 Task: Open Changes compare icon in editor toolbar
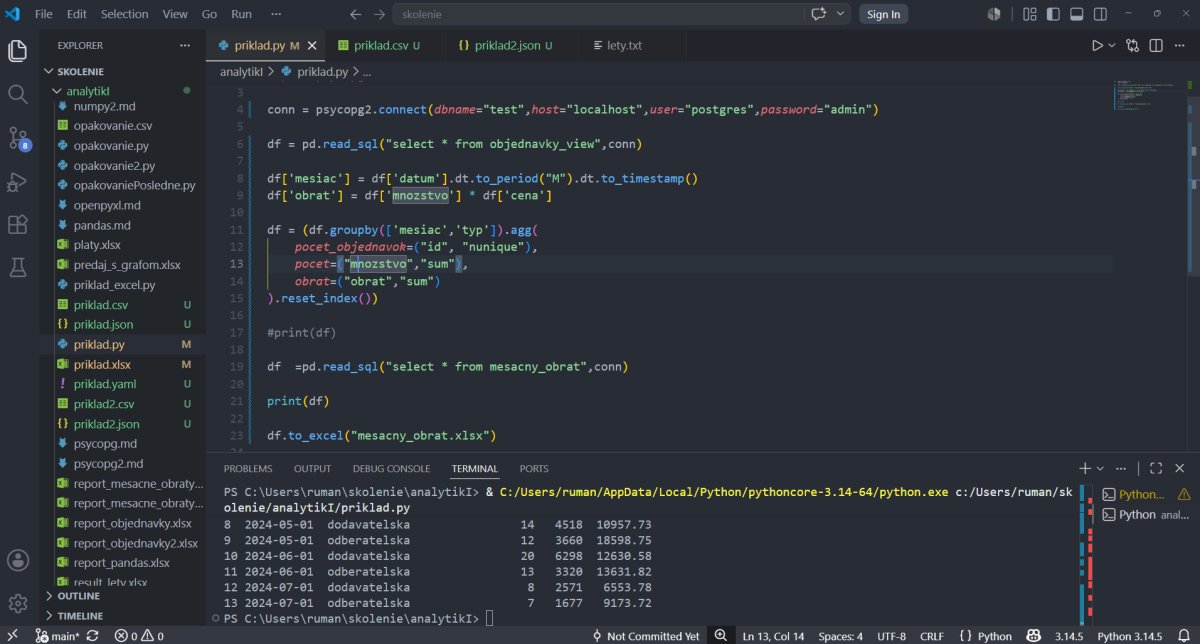point(1132,45)
